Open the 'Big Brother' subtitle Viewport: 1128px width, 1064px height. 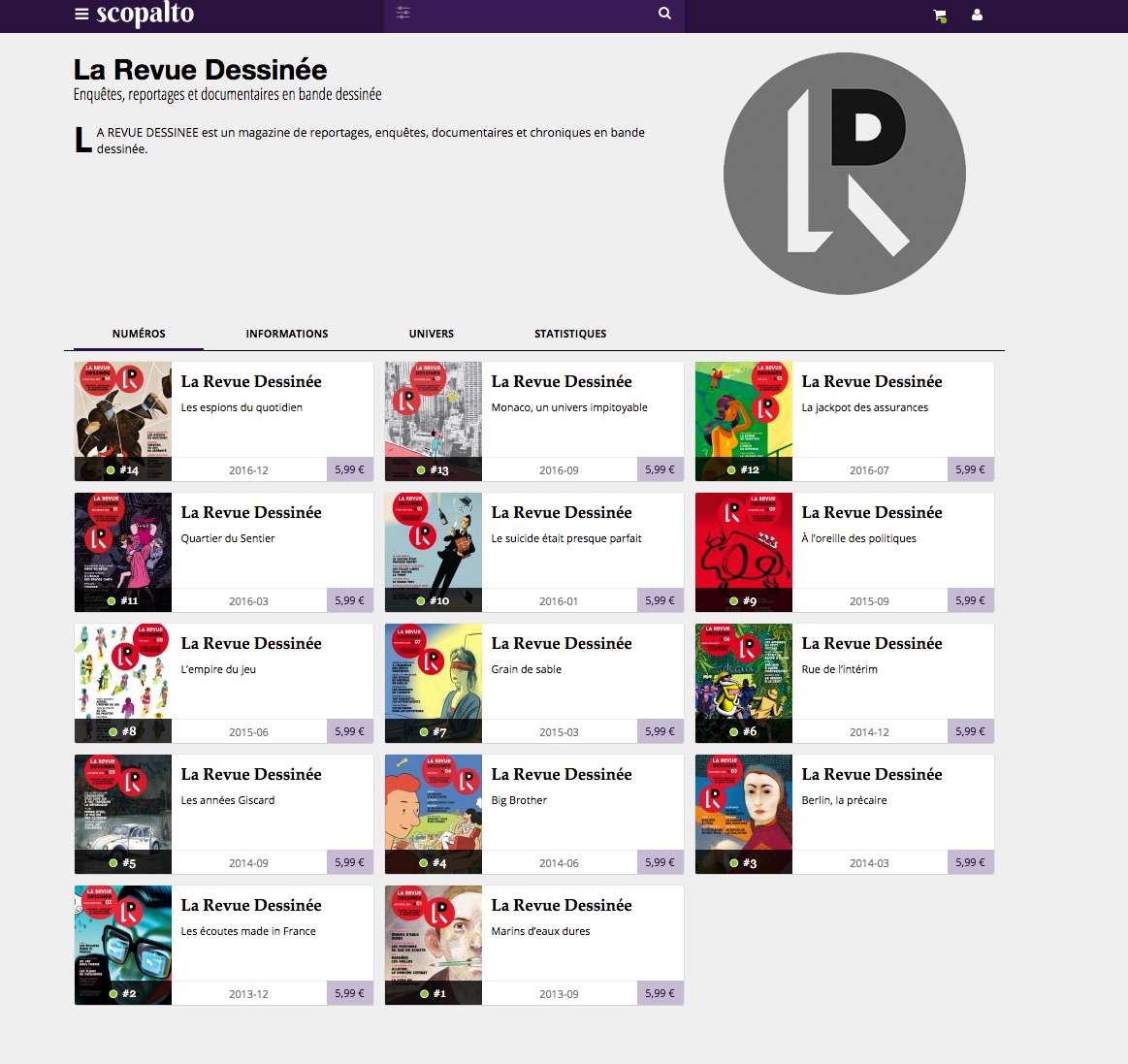click(x=519, y=800)
